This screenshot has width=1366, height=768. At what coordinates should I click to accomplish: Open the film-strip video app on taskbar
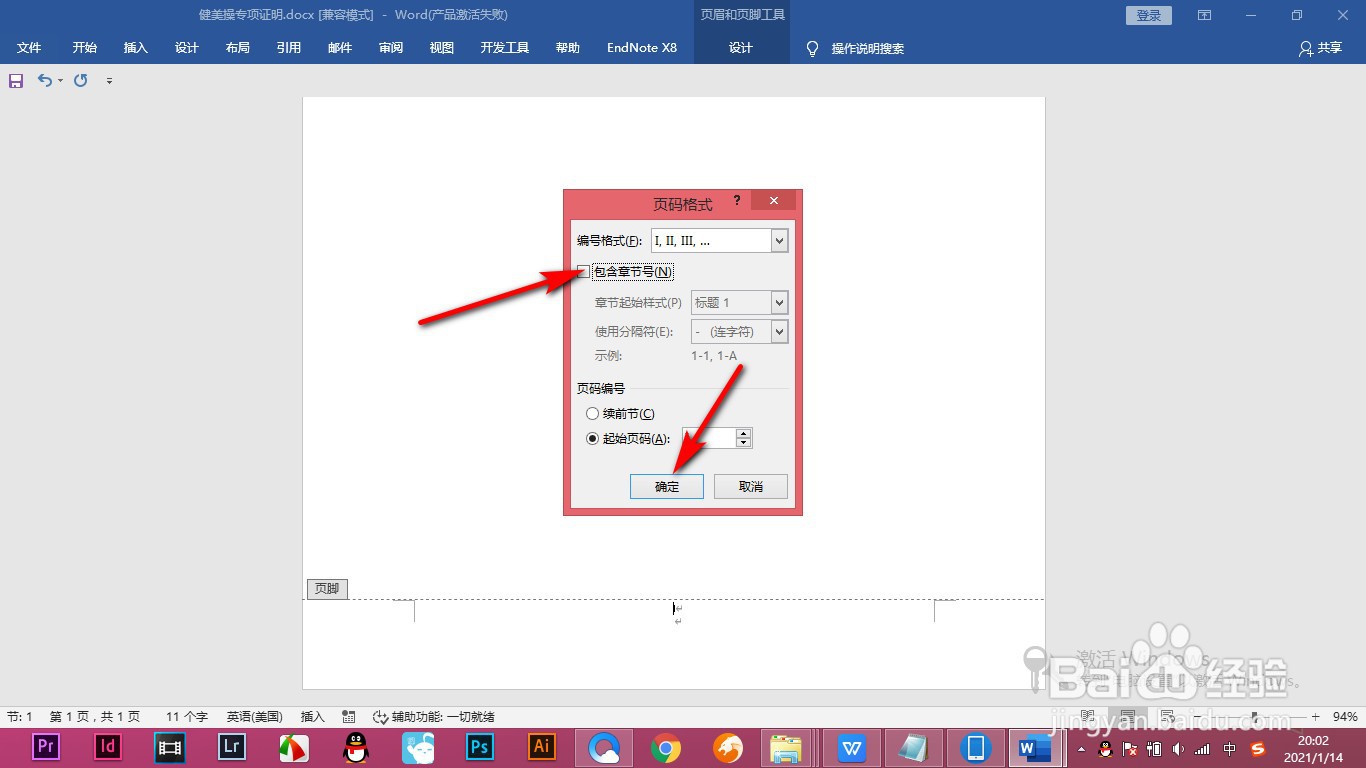170,747
